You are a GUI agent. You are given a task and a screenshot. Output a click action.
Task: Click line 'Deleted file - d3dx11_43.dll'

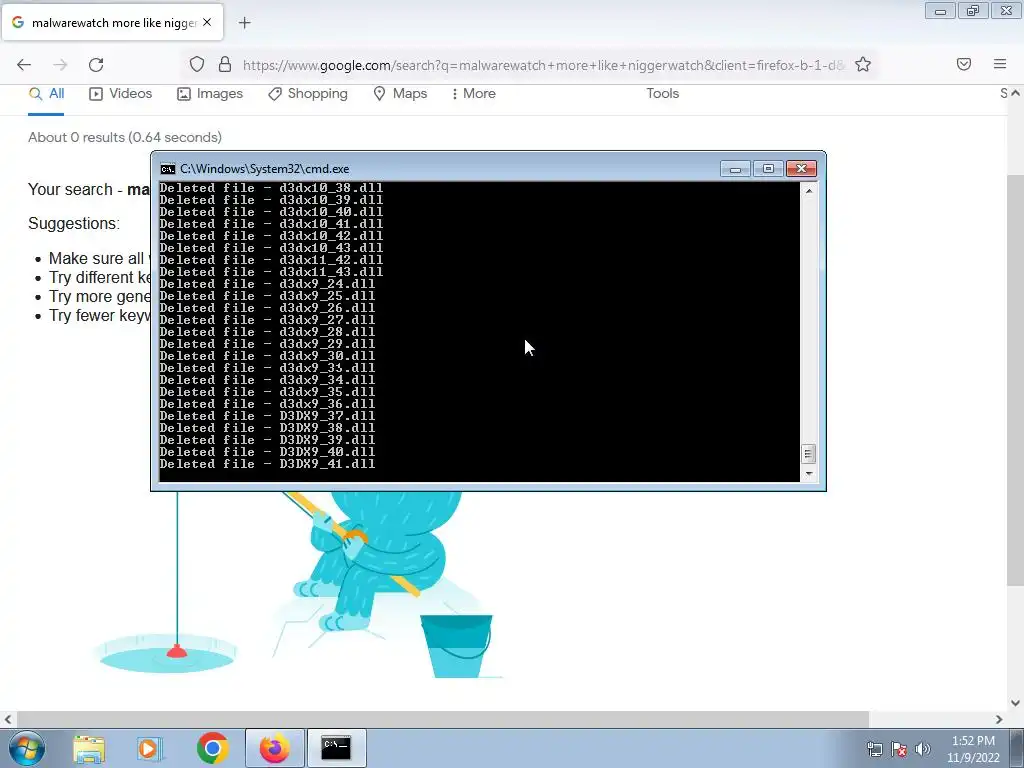pyautogui.click(x=271, y=272)
